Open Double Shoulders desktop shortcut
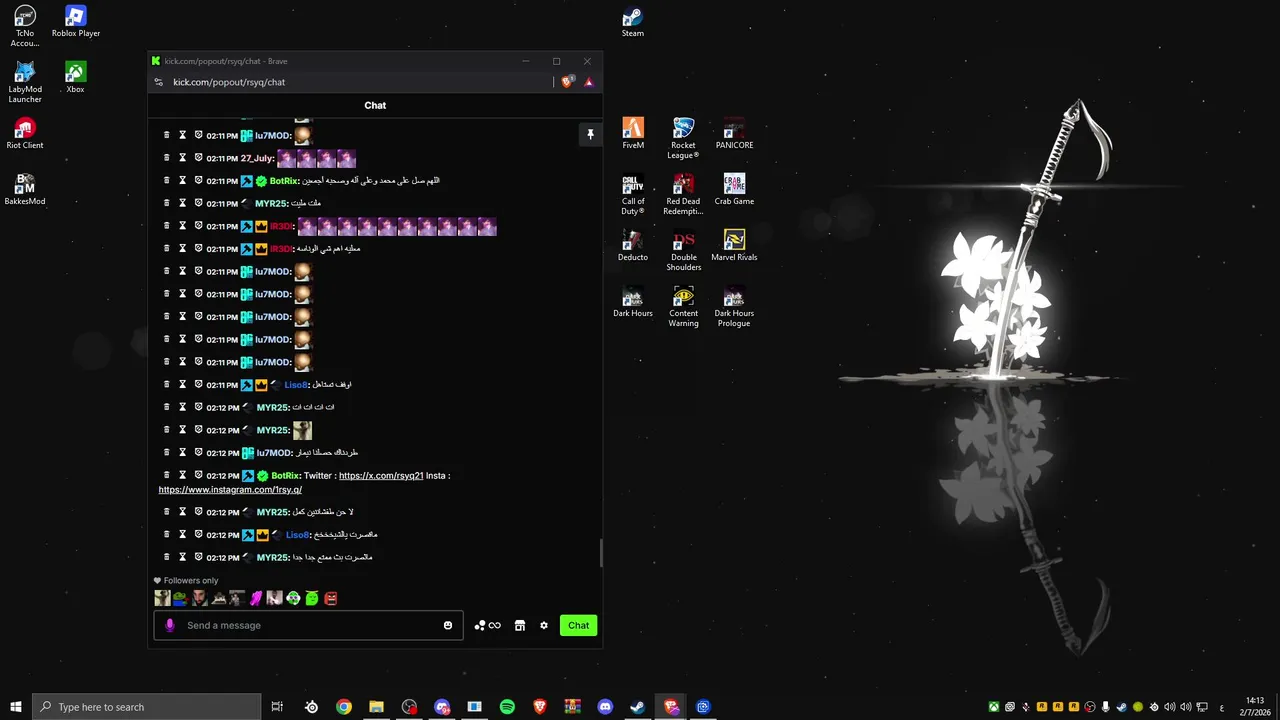 click(x=684, y=250)
